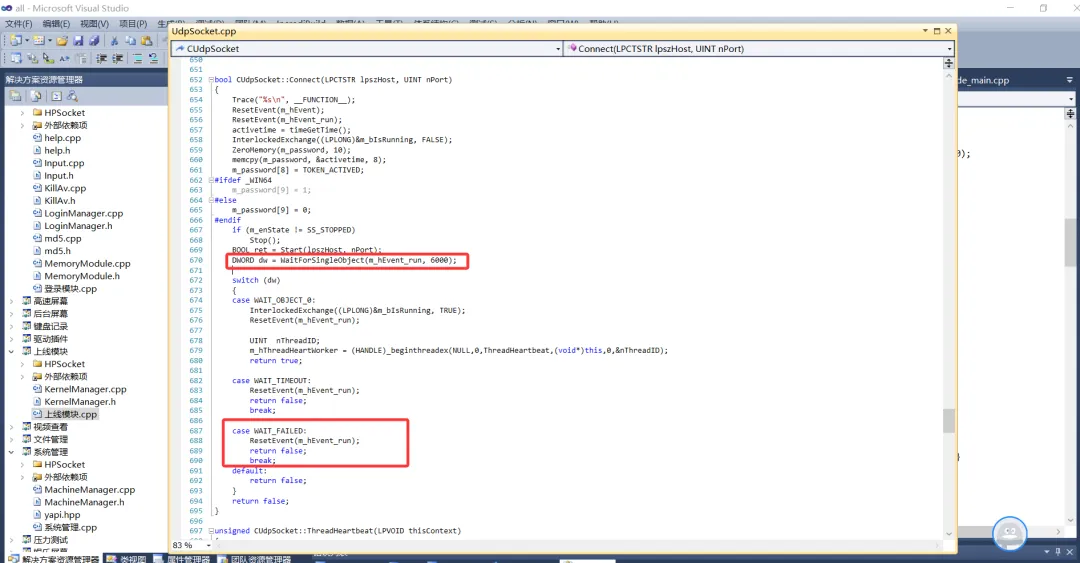
Task: Click the background window vertical scrollbar thumb
Action: click(x=1070, y=243)
